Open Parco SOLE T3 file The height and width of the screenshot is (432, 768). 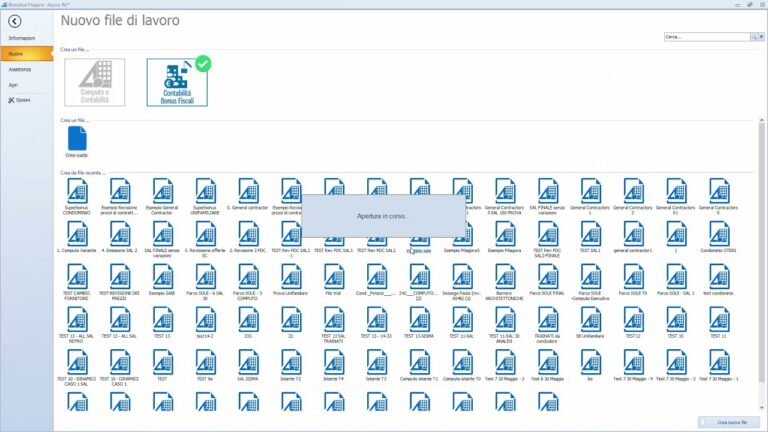[x=633, y=280]
